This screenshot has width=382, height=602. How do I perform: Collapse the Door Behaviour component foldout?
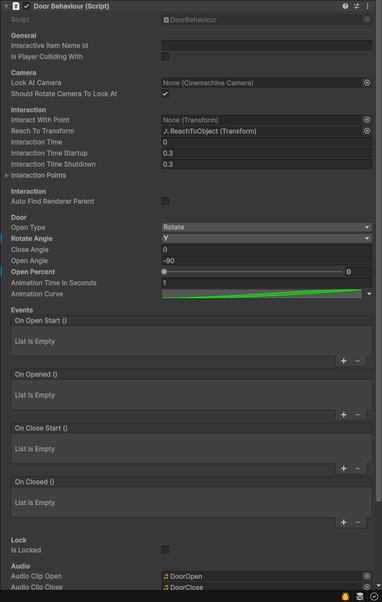coord(6,6)
